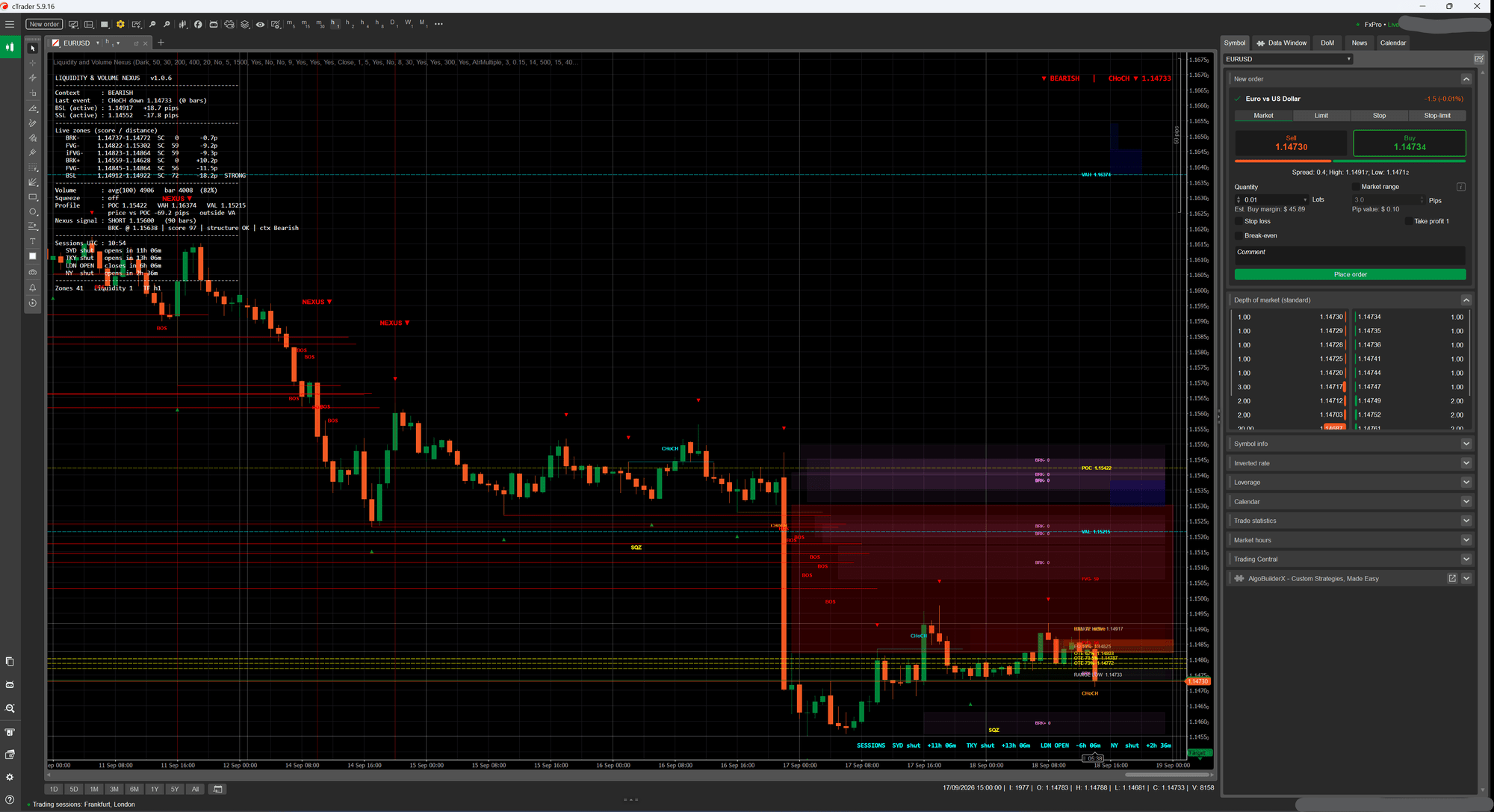Screen dimensions: 1494x812
Task: Select the Fibonacci fan drawing tool
Action: (32, 182)
